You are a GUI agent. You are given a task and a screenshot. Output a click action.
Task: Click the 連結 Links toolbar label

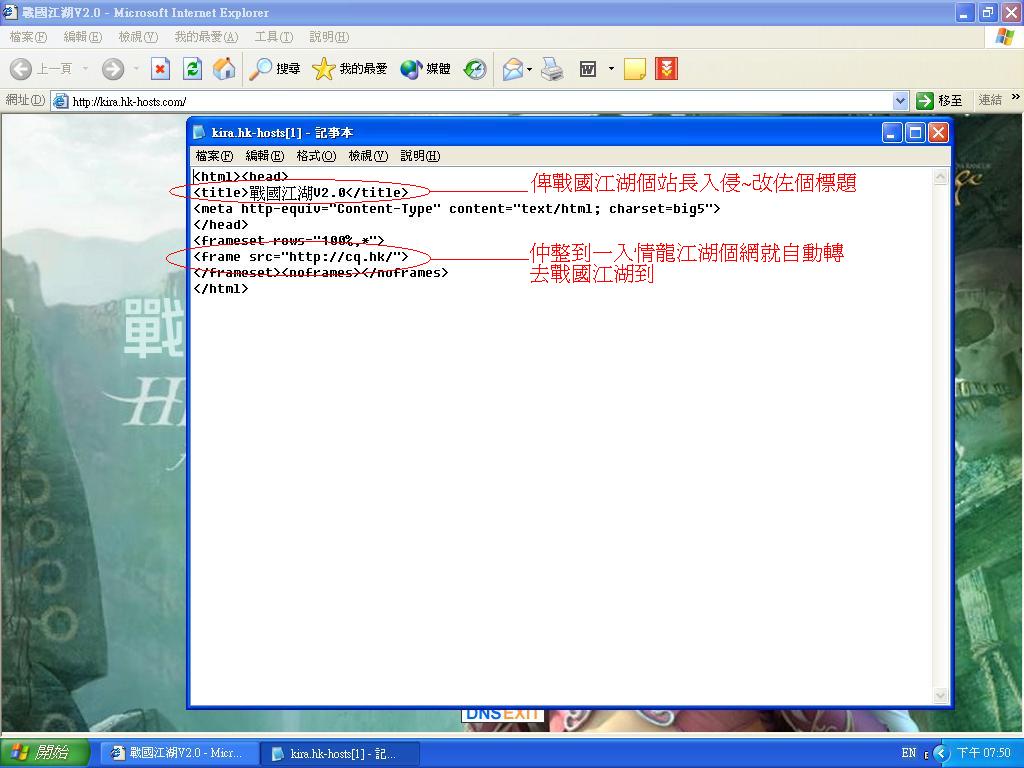click(x=990, y=101)
